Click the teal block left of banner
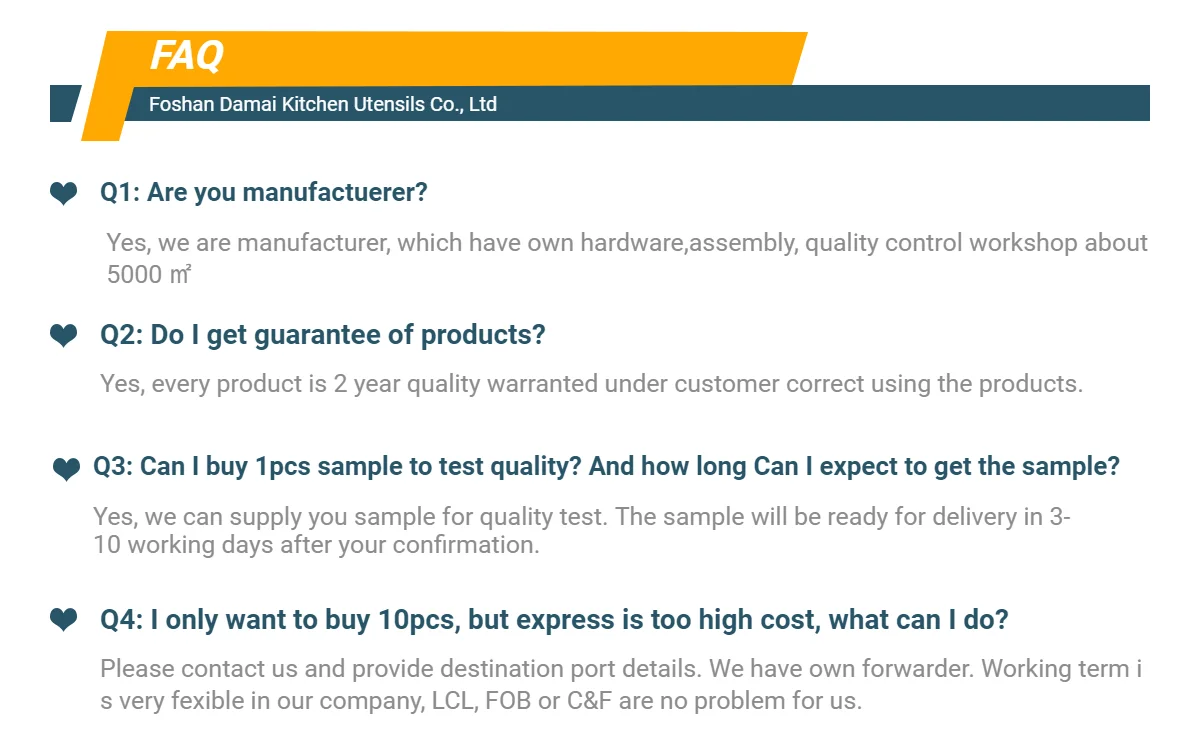 click(x=65, y=104)
